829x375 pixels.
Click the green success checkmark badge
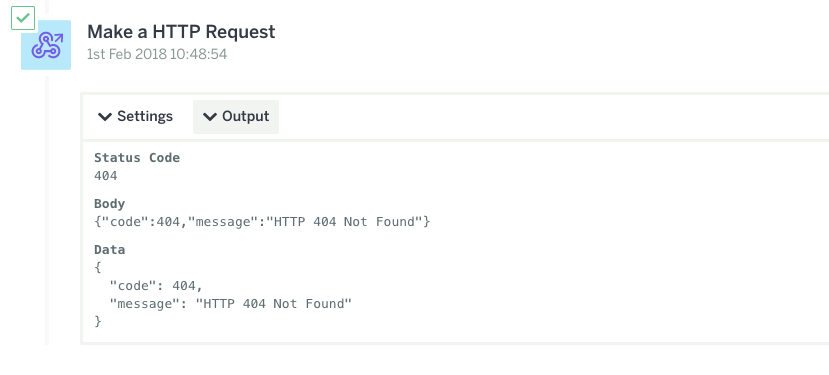pyautogui.click(x=23, y=18)
